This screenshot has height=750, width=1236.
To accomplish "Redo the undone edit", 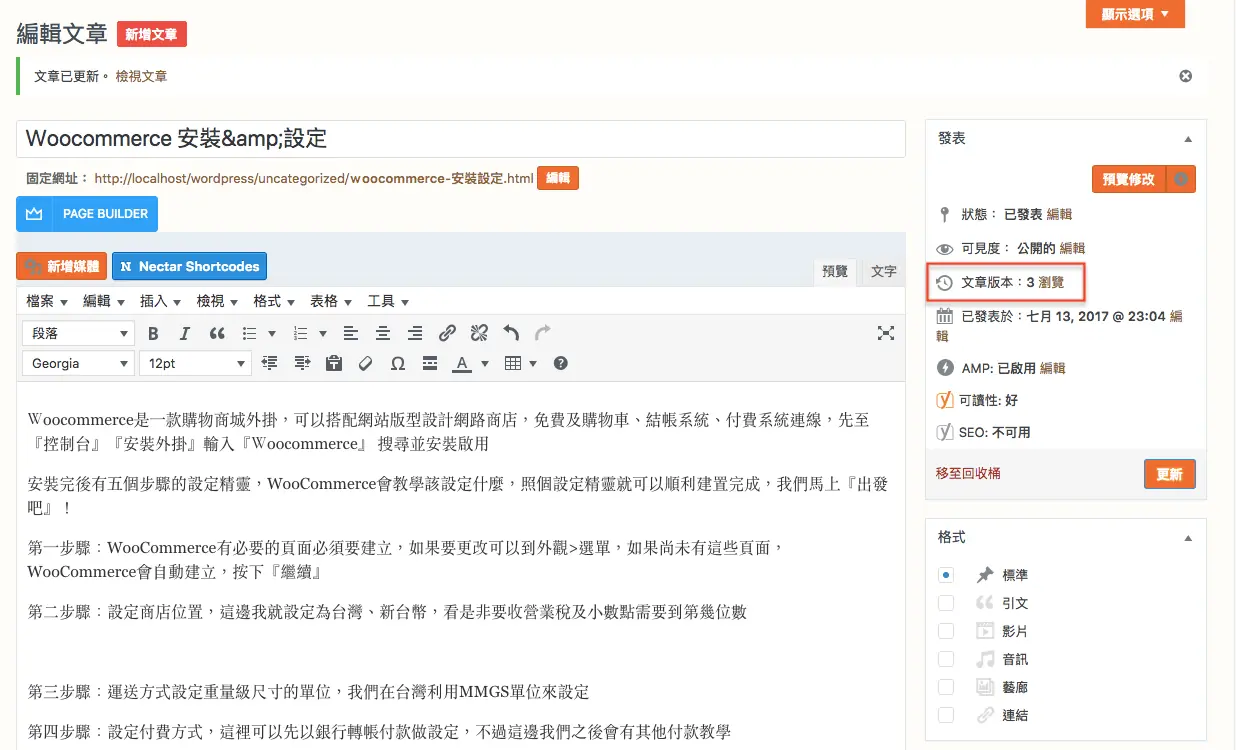I will point(542,333).
